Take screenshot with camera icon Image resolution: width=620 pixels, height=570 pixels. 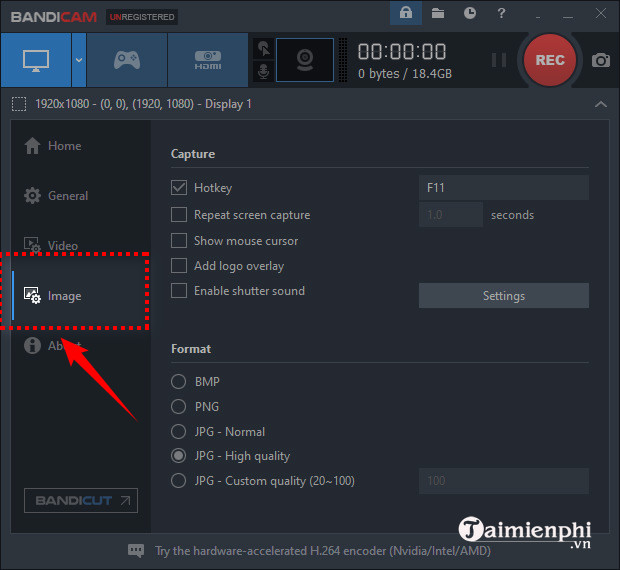(x=601, y=60)
